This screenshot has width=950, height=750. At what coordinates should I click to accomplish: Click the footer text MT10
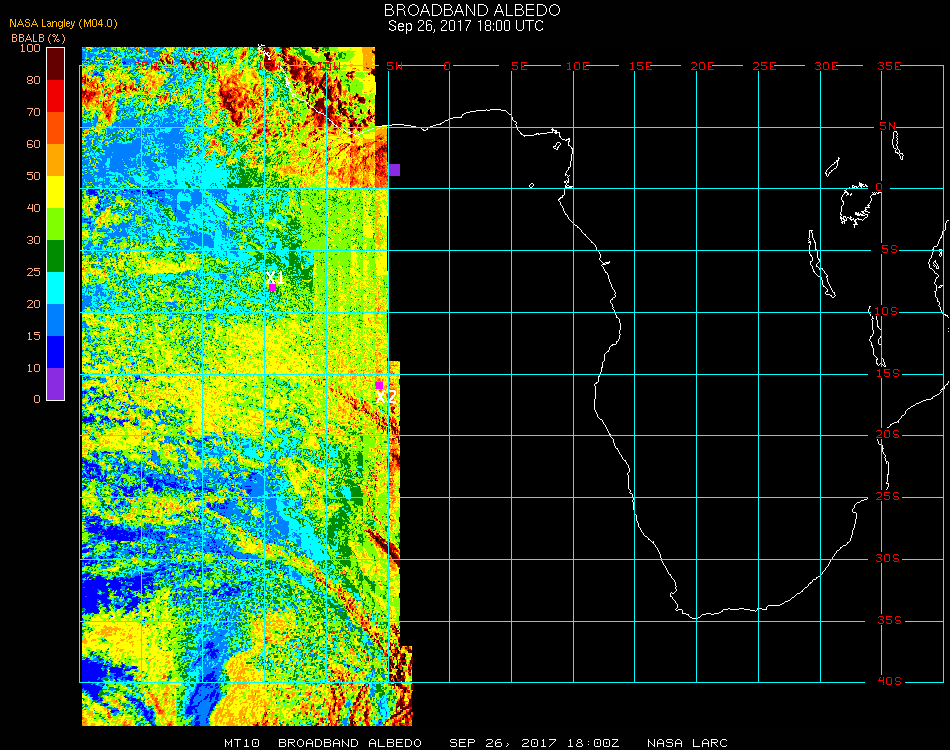[242, 743]
